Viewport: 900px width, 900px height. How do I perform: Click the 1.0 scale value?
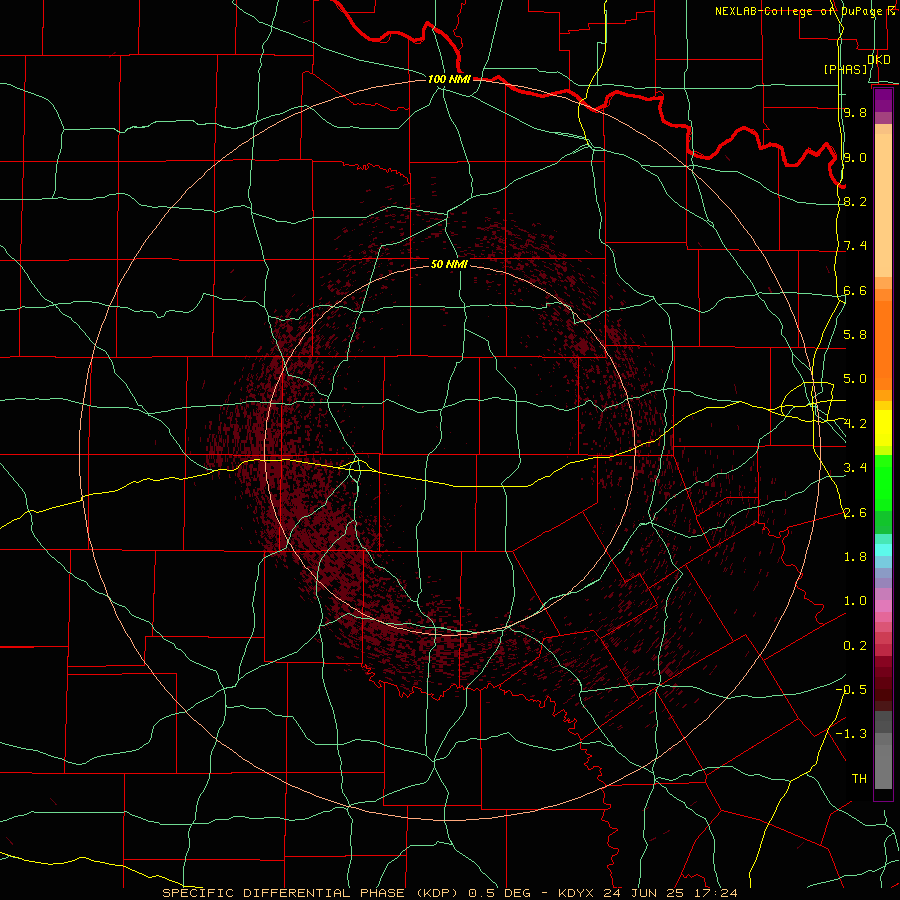coord(855,601)
